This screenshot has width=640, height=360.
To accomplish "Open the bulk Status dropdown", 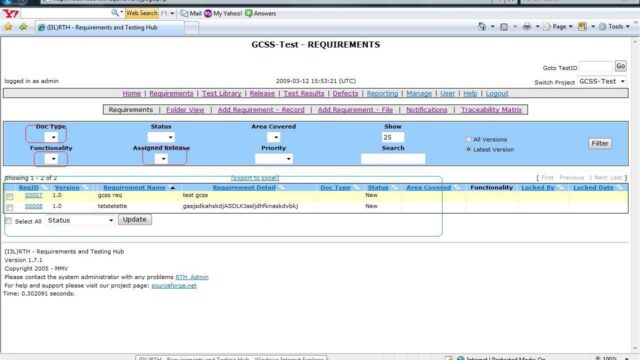I will coord(80,220).
